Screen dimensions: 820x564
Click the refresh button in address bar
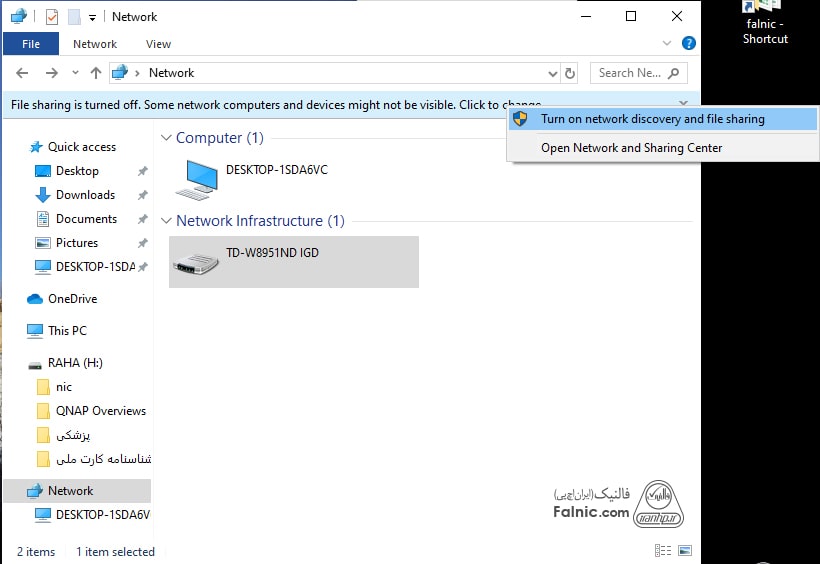(x=570, y=73)
